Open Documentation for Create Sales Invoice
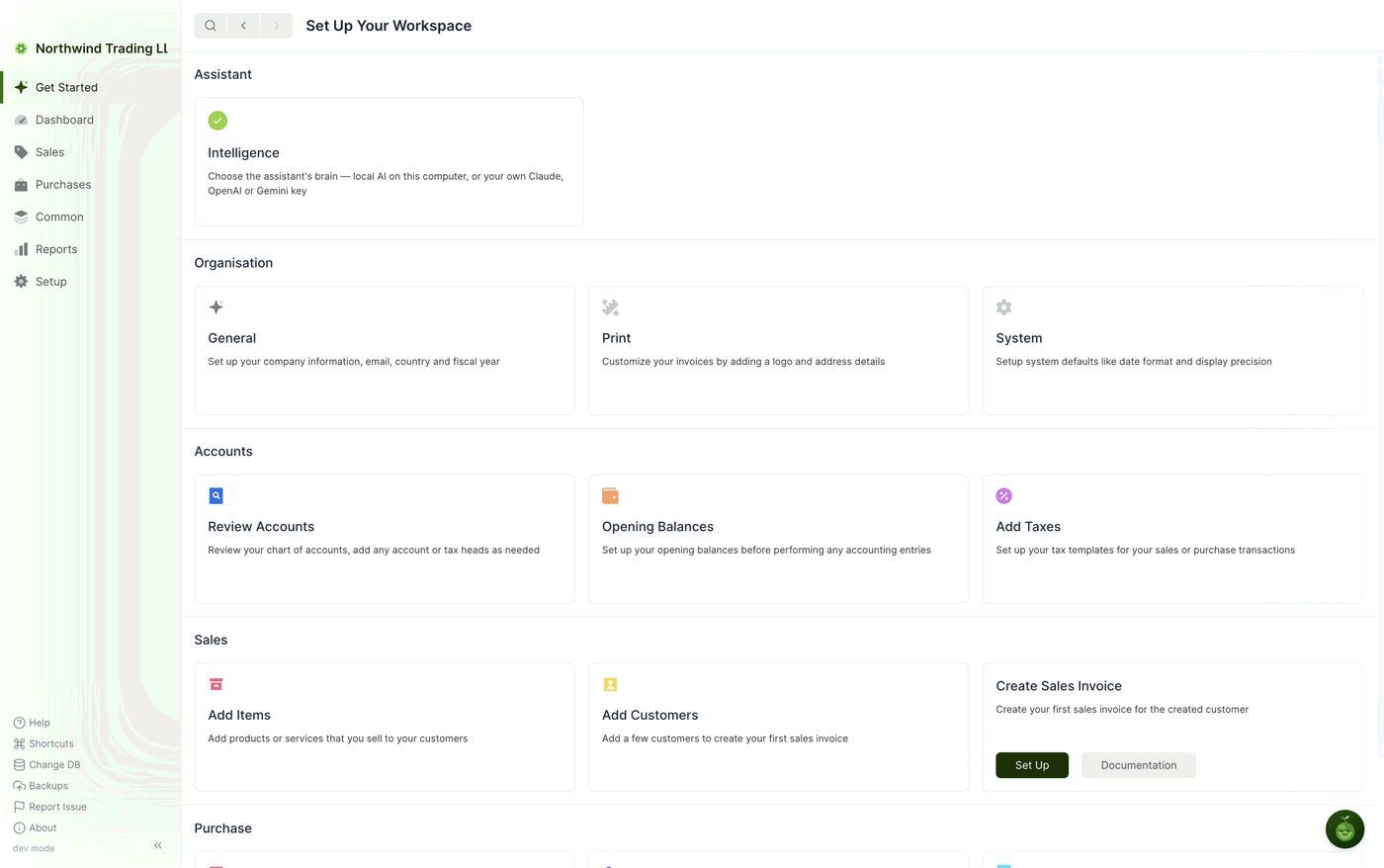 (1139, 765)
